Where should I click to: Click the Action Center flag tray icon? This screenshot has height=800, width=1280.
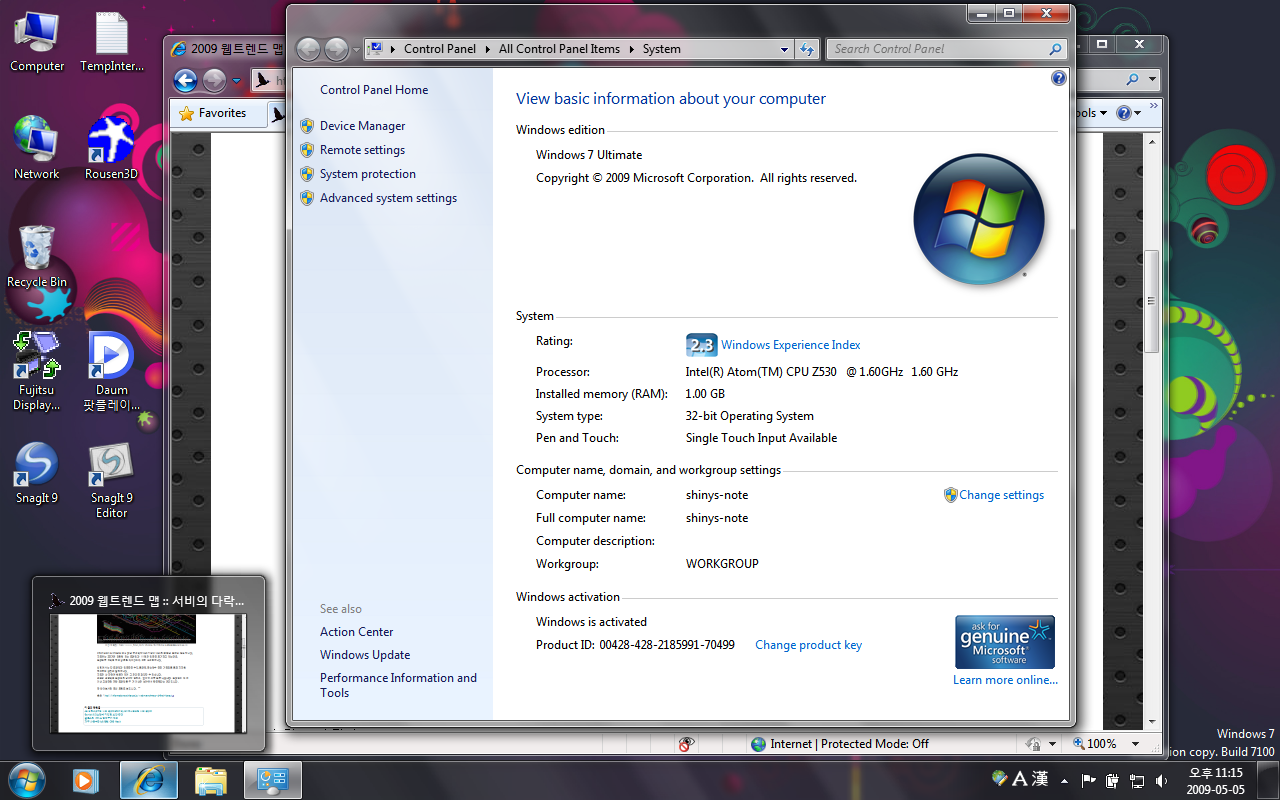coord(1088,780)
